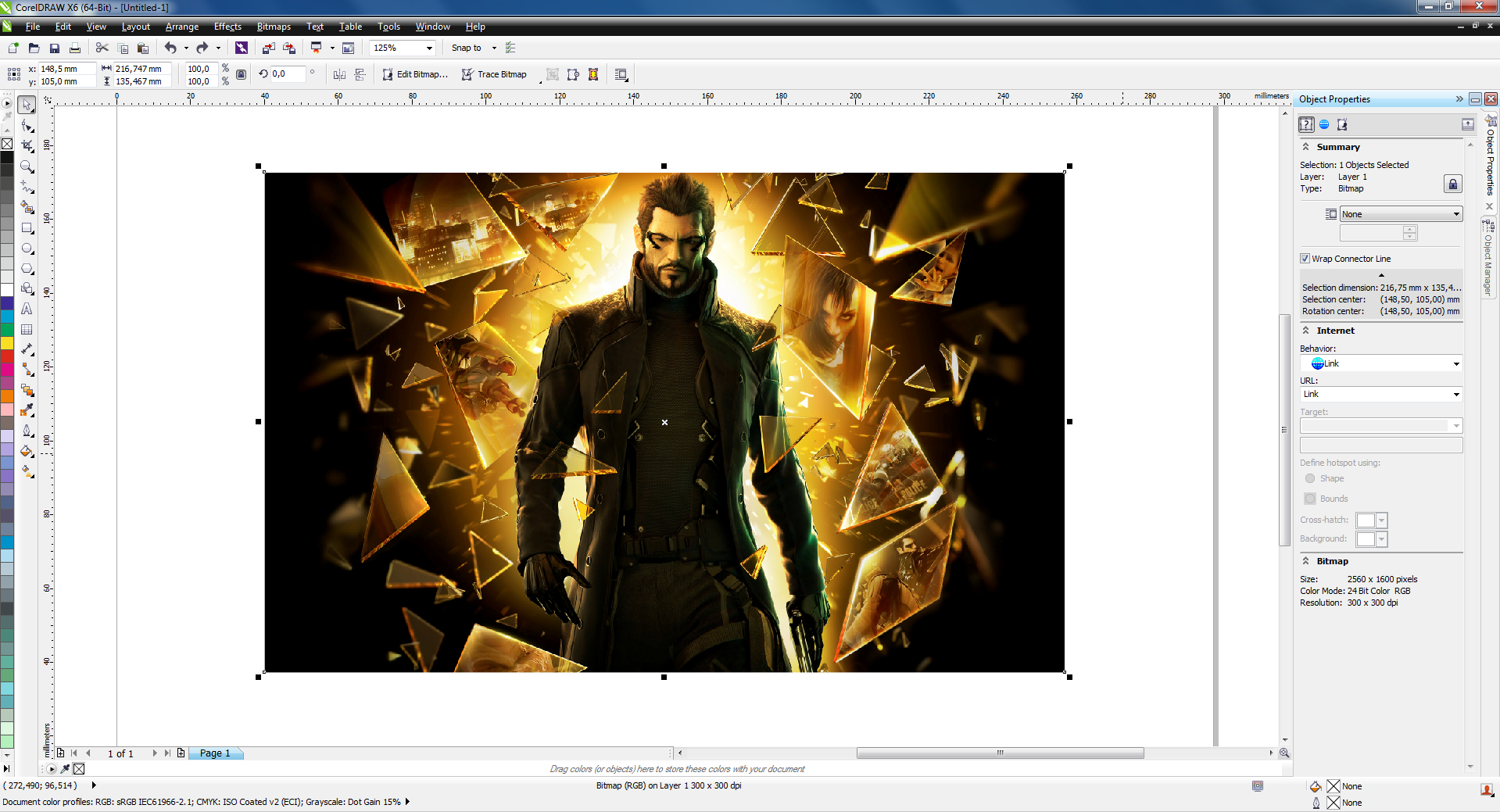Click the Import icon
The image size is (1500, 812).
click(268, 48)
